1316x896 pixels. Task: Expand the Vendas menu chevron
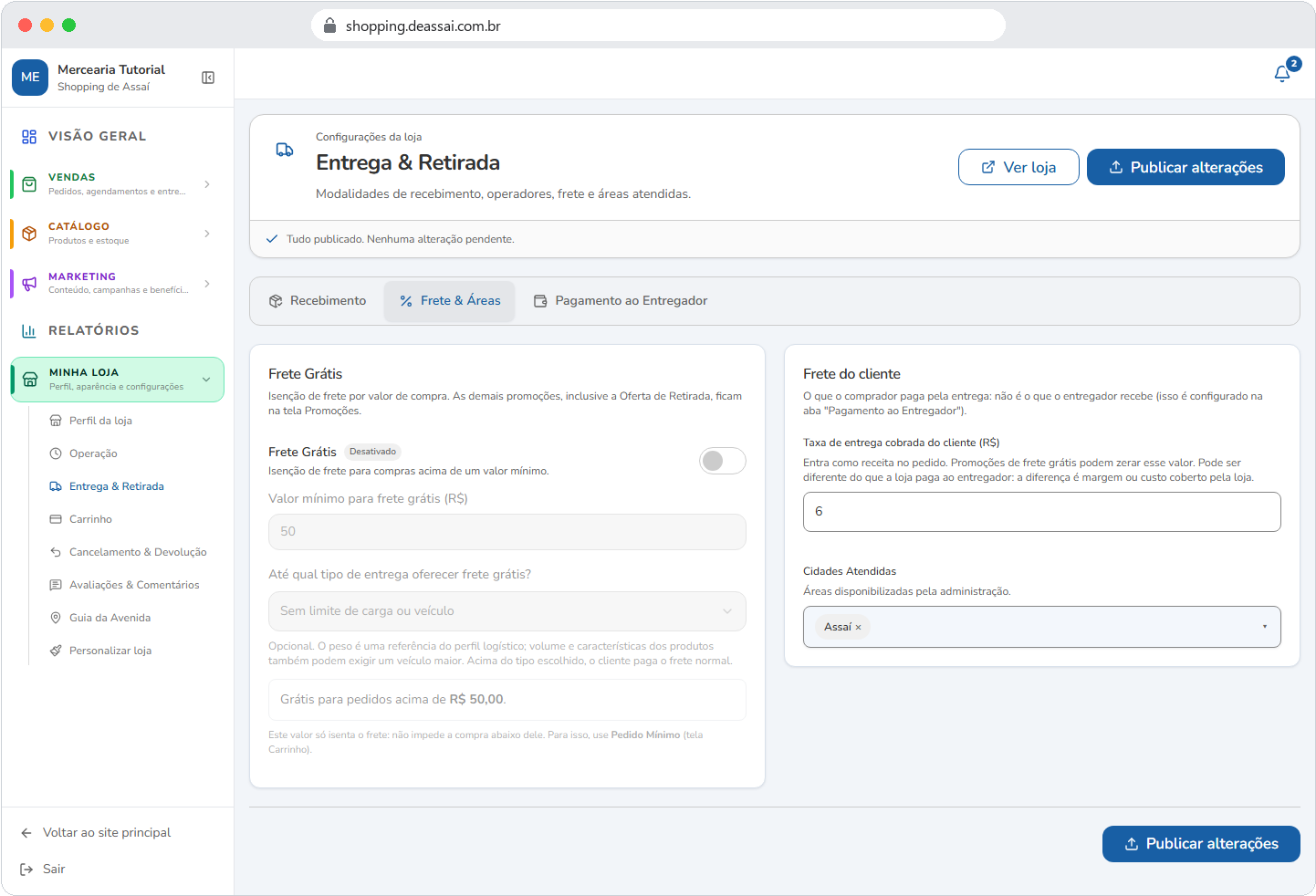pyautogui.click(x=207, y=184)
